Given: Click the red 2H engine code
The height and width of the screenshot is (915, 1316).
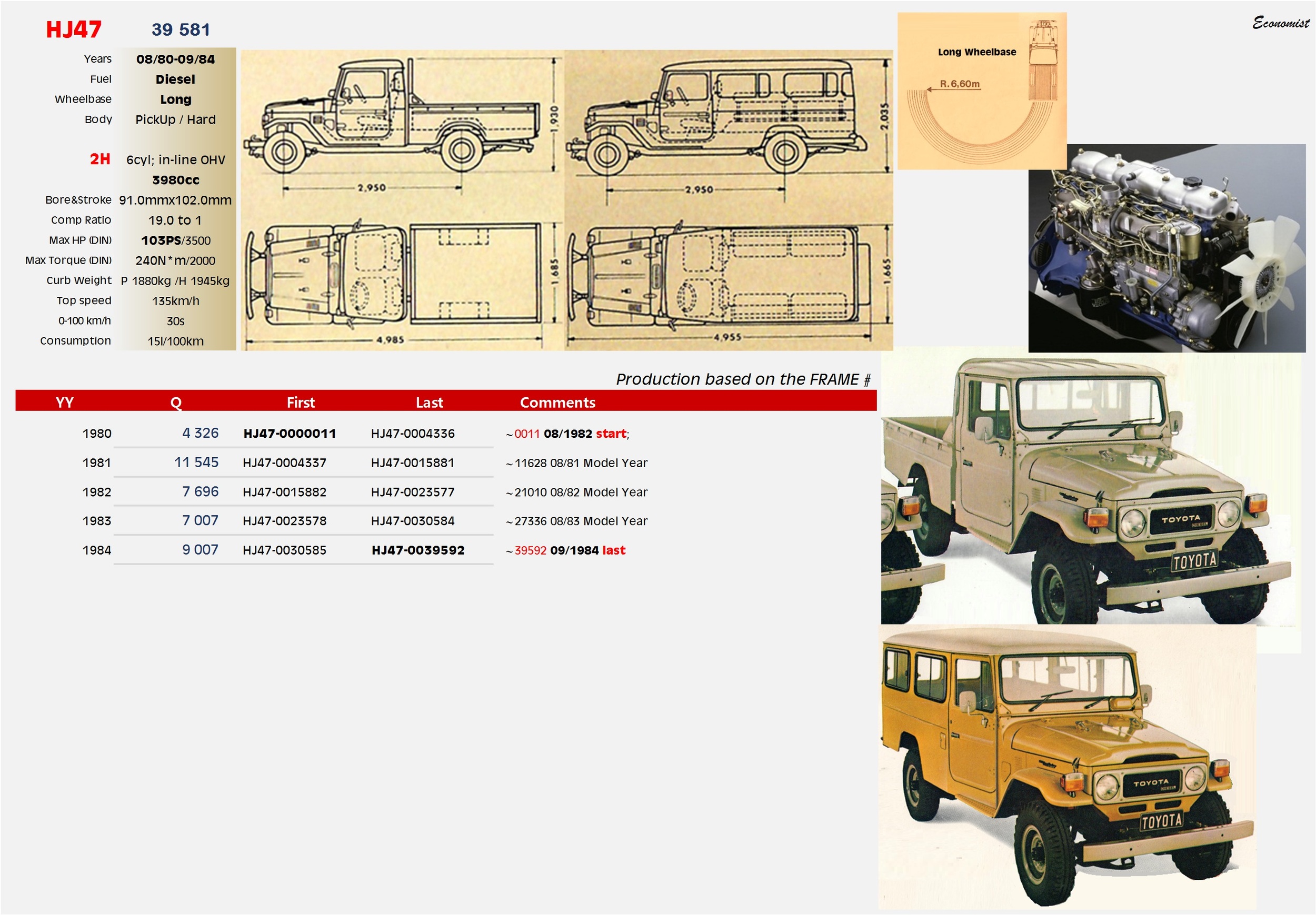Looking at the screenshot, I should 99,159.
